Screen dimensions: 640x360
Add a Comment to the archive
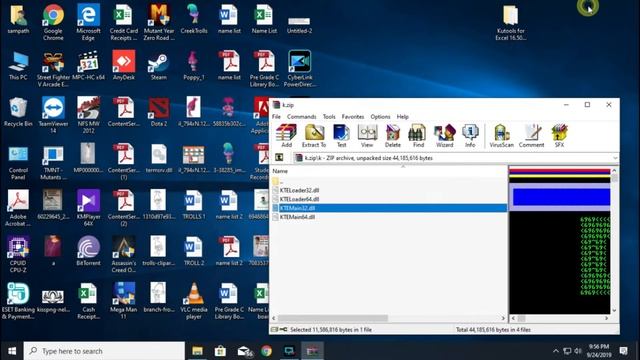(531, 136)
